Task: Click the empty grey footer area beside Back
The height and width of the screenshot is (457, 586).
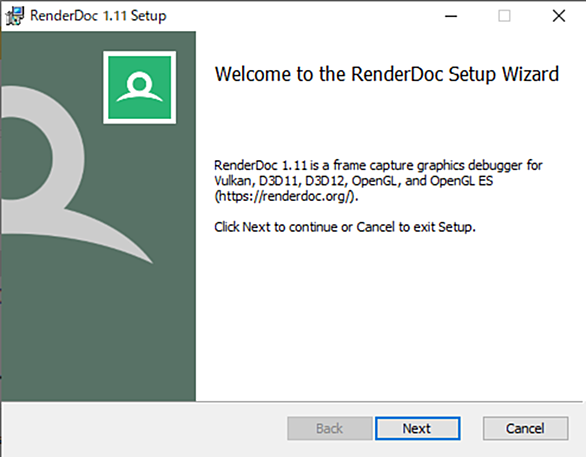Action: coord(144,428)
